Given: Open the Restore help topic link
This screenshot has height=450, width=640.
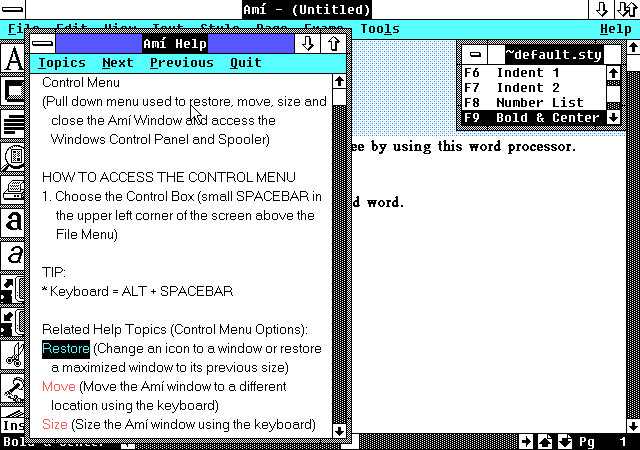Looking at the screenshot, I should [x=66, y=349].
